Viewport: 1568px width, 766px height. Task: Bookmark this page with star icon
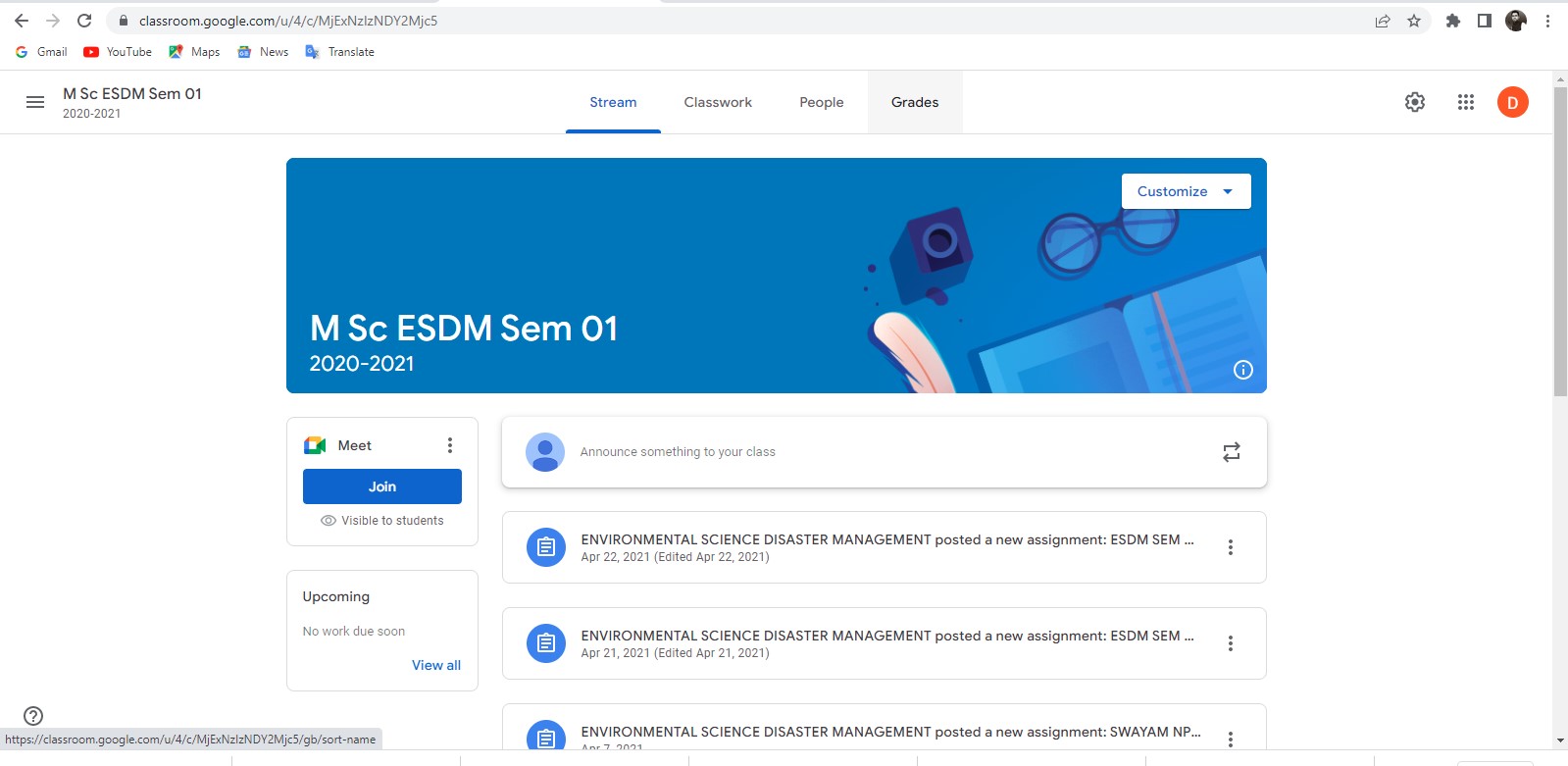pyautogui.click(x=1413, y=21)
